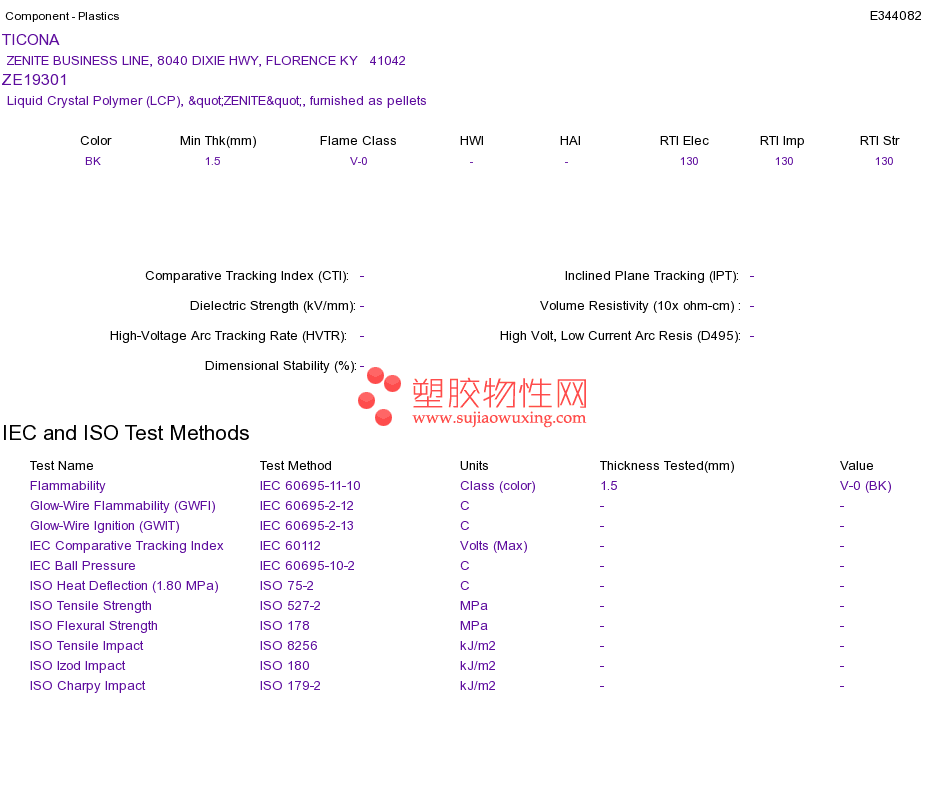Click the TICONA company name link
This screenshot has width=950, height=800.
click(x=30, y=40)
